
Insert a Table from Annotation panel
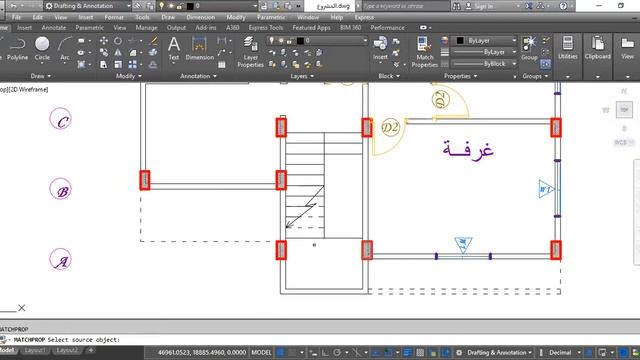pos(222,64)
